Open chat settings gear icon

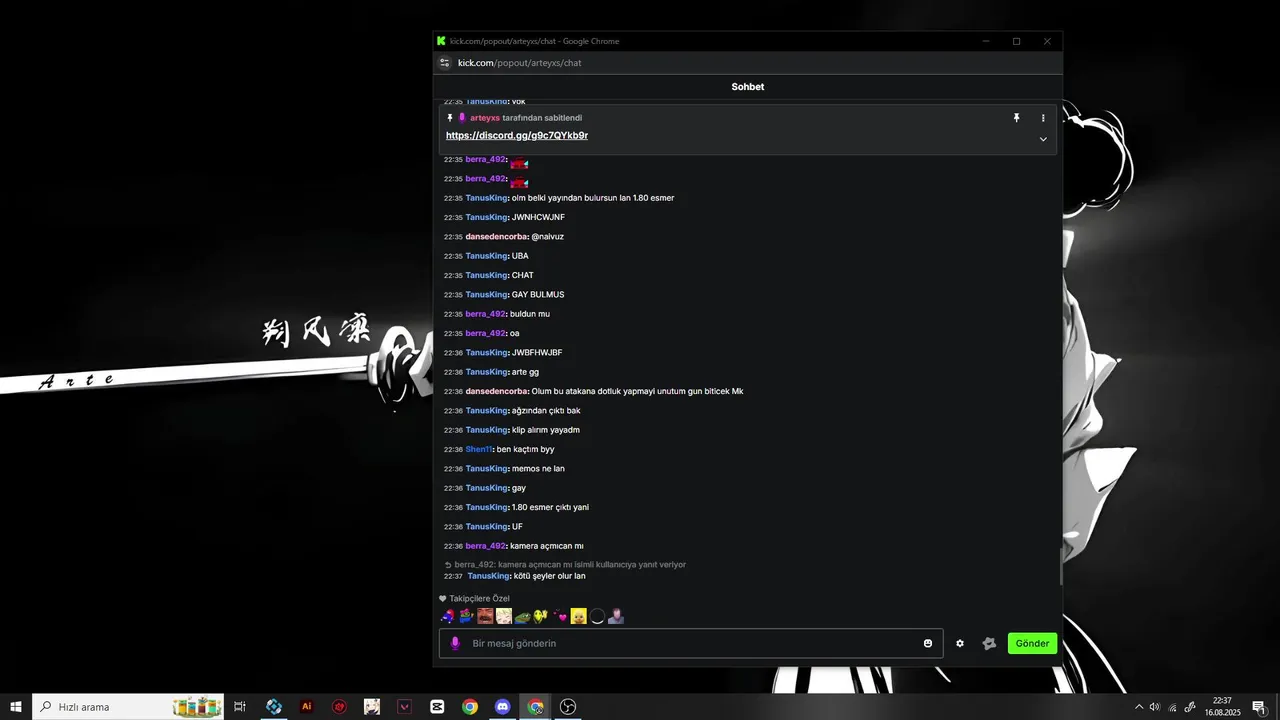click(960, 643)
